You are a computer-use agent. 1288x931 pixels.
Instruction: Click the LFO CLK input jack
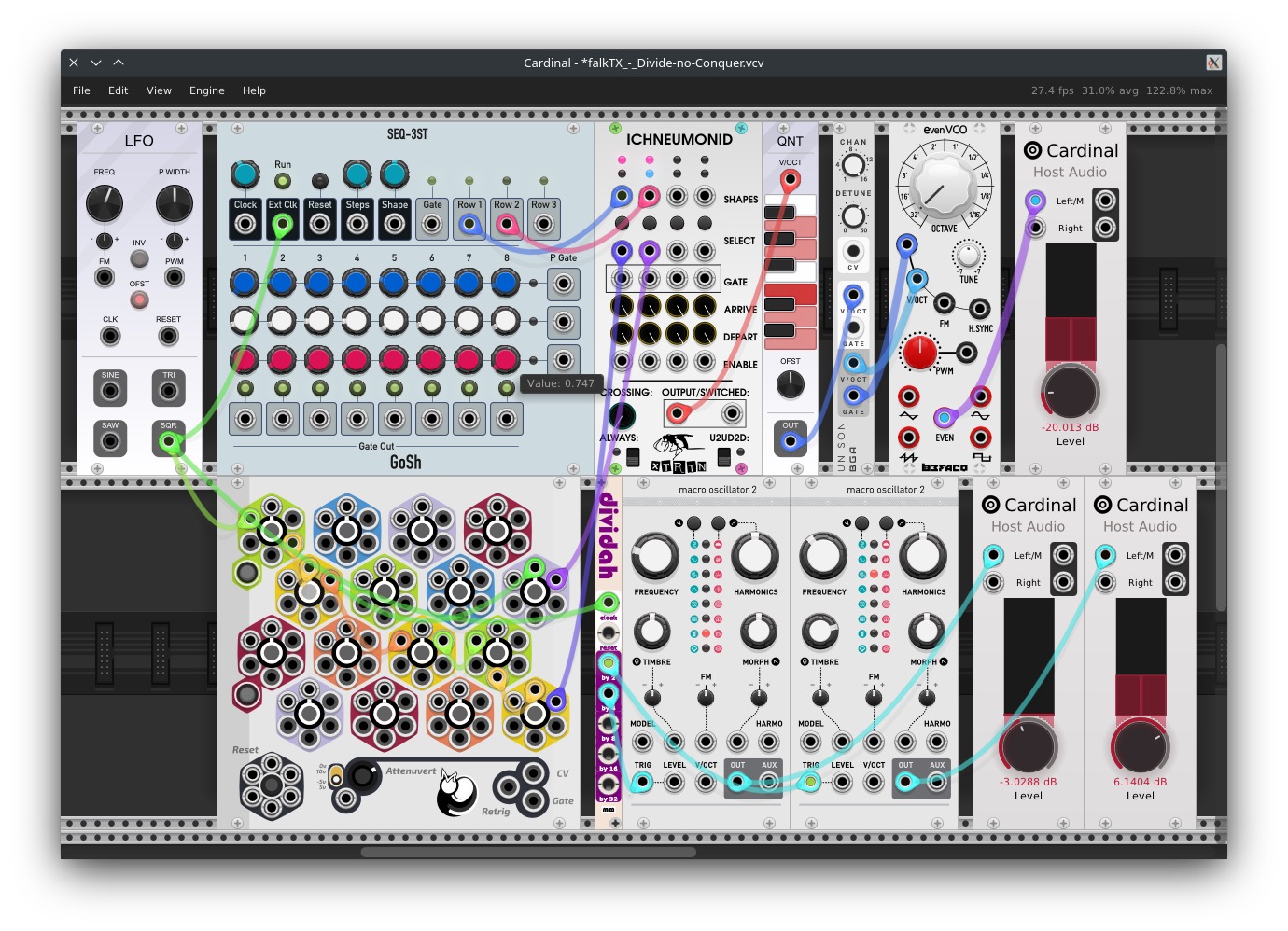110,336
